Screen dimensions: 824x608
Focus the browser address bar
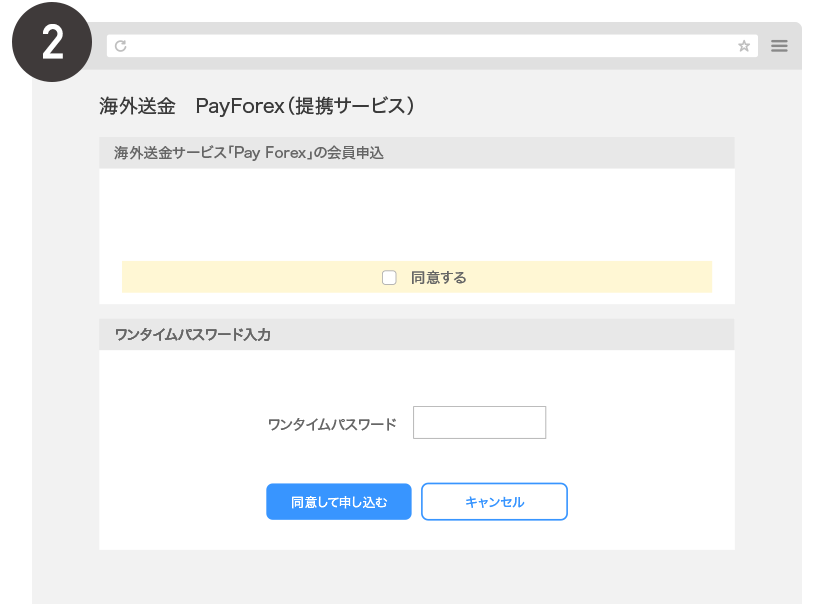point(432,46)
